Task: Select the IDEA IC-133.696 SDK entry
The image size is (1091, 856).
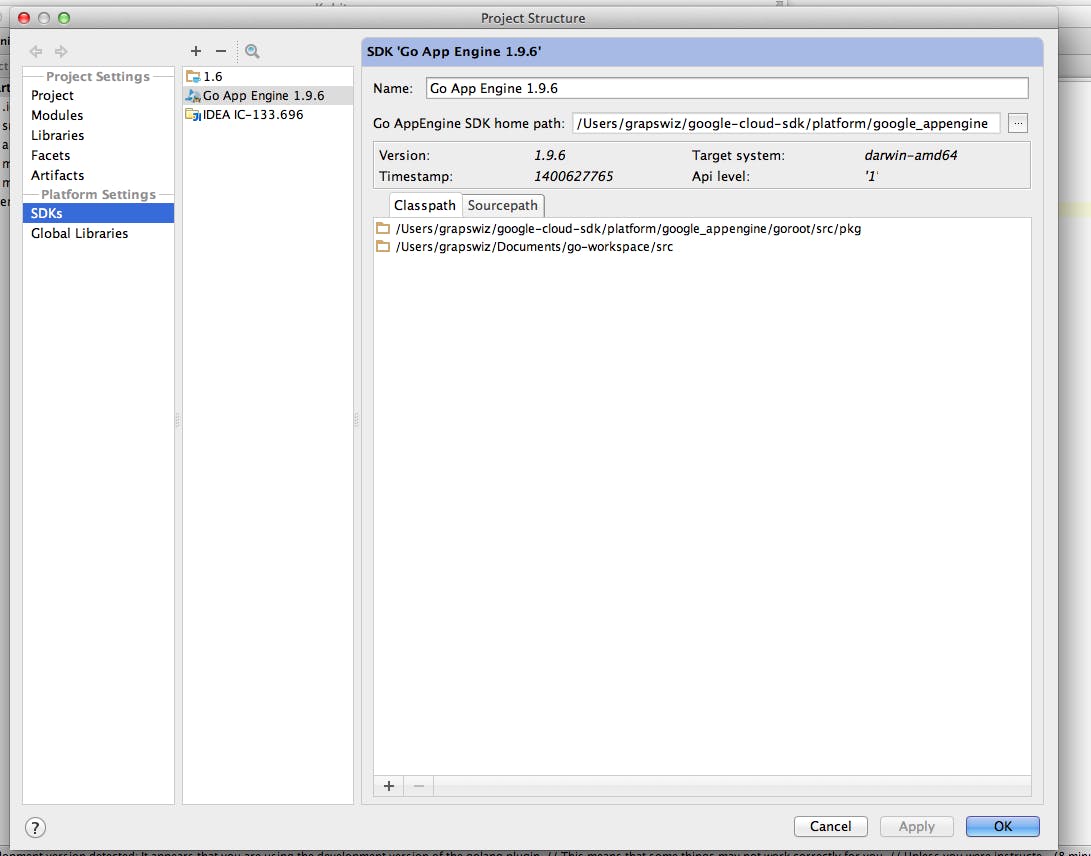Action: (x=268, y=115)
